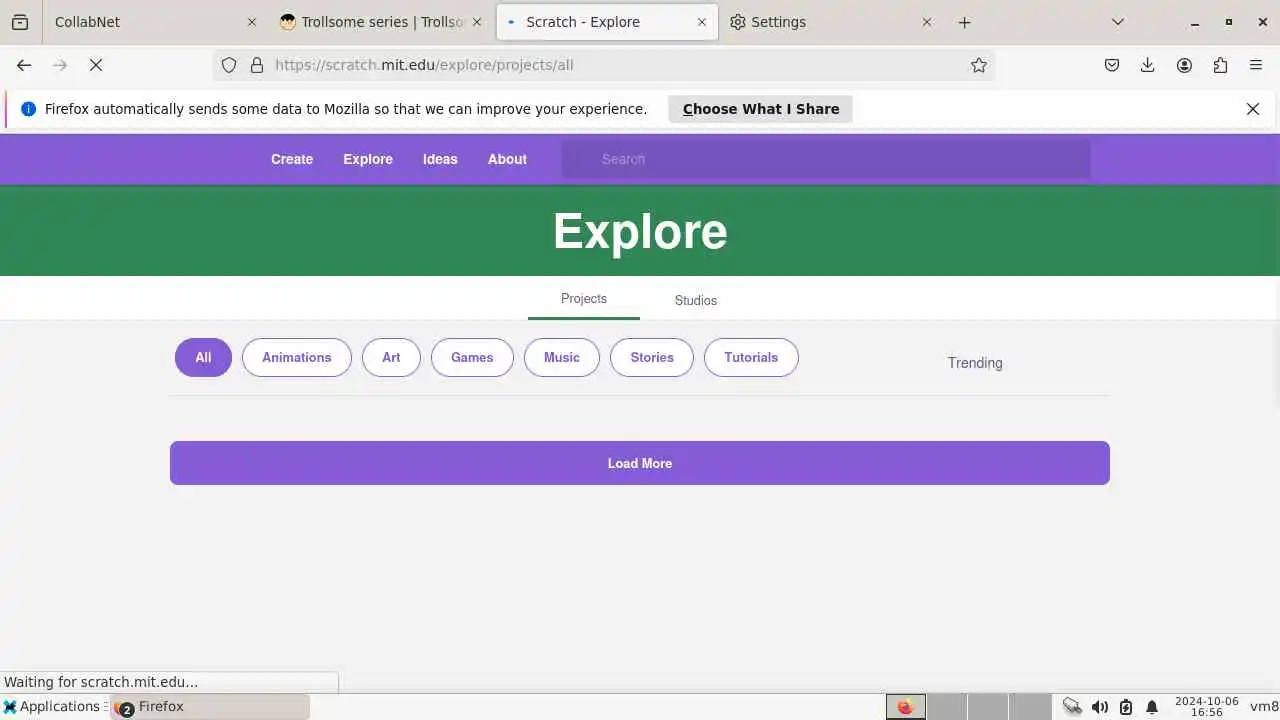The height and width of the screenshot is (720, 1280).
Task: Open the Firefox hamburger menu
Action: click(x=1256, y=65)
